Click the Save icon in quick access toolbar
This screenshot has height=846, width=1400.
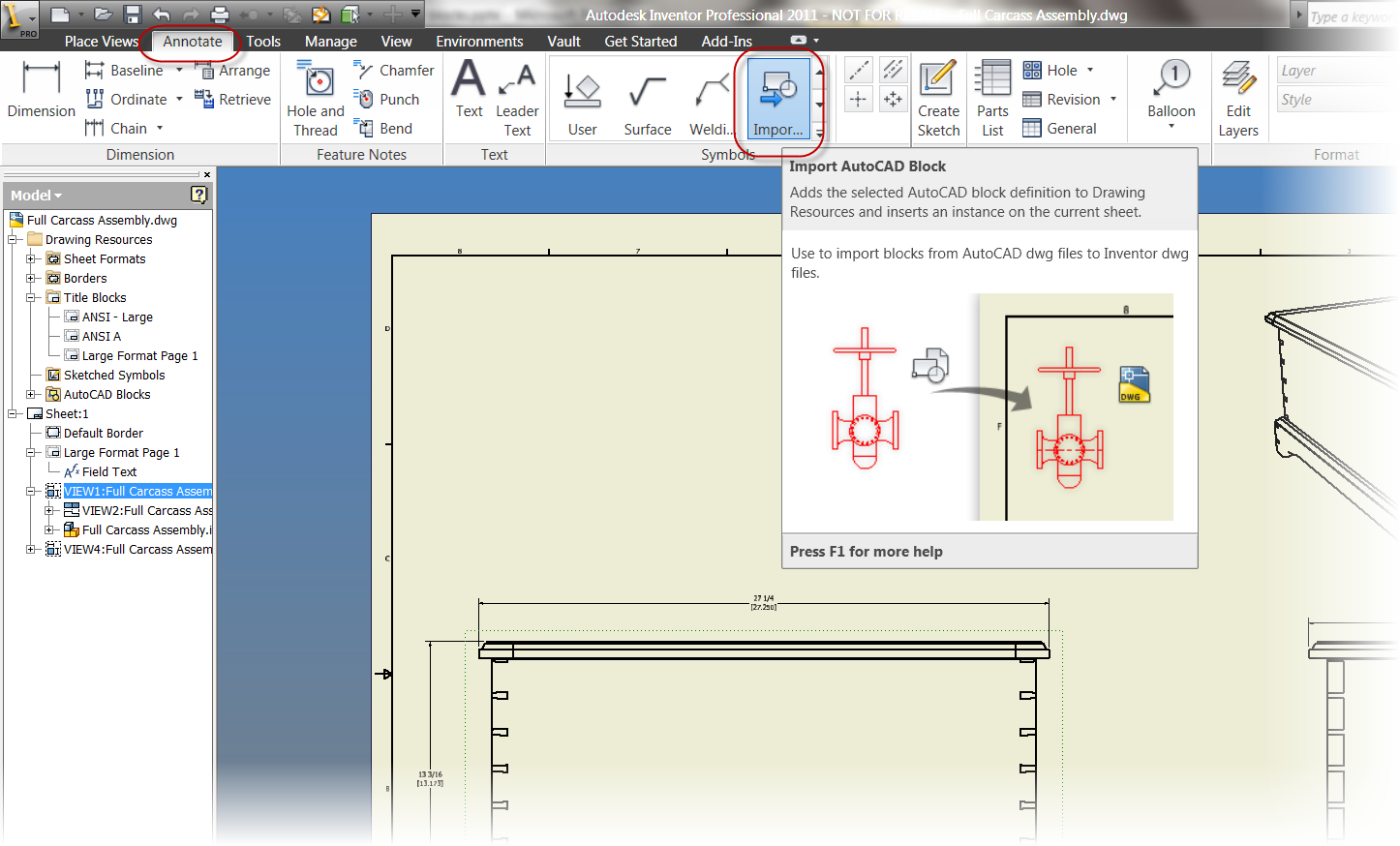(133, 15)
